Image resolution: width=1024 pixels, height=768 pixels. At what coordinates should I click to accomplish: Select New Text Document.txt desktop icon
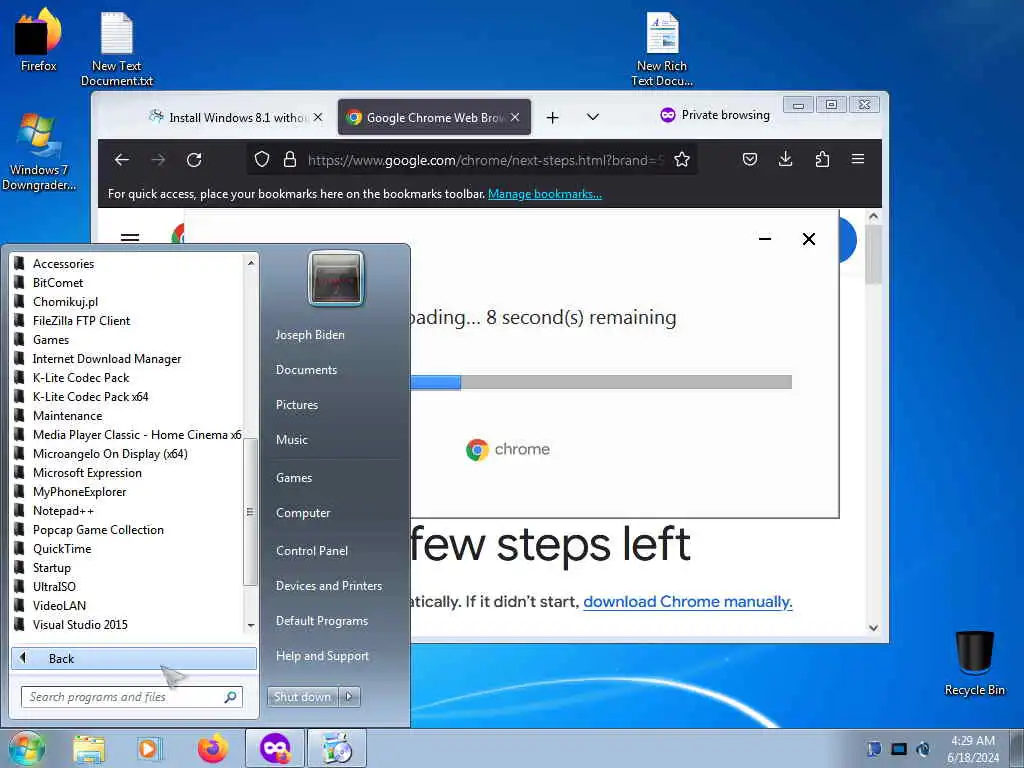coord(117,50)
